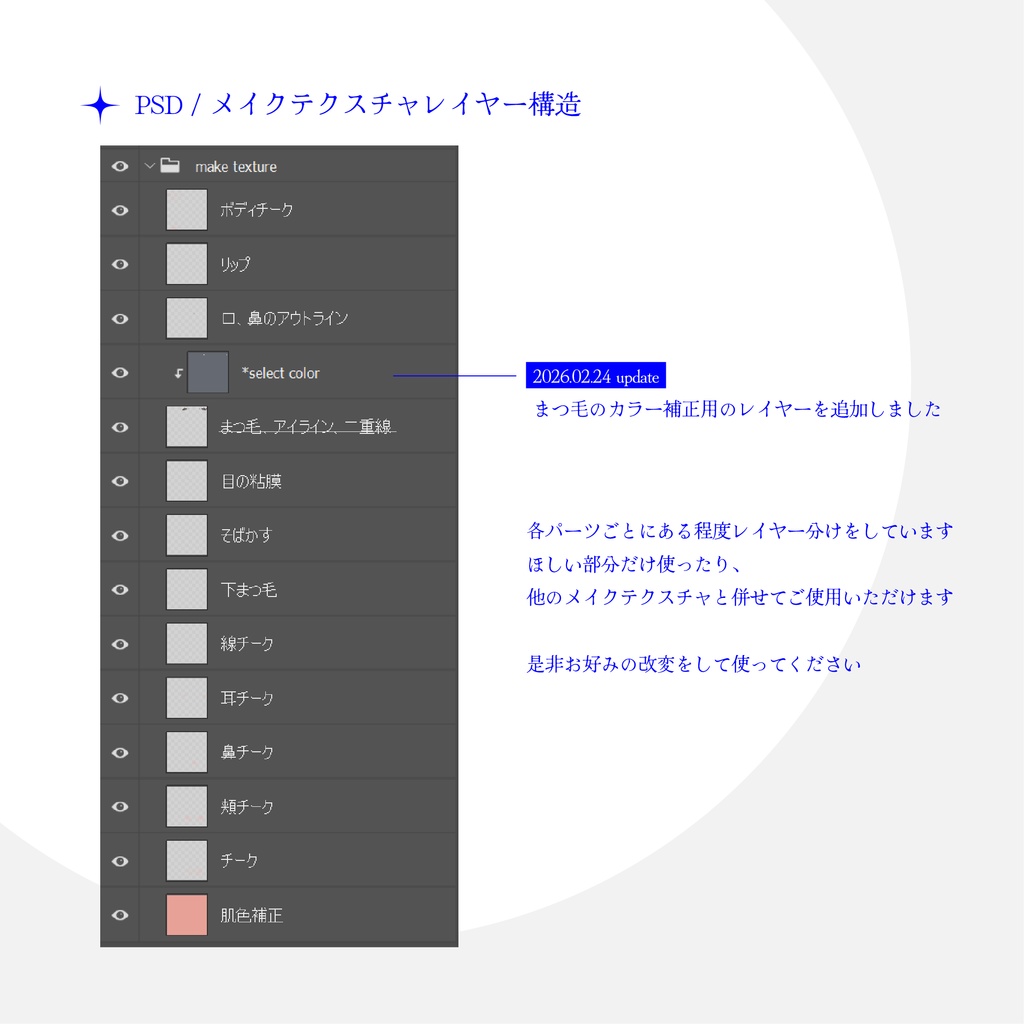The width and height of the screenshot is (1024, 1024).
Task: Collapse the make texture group chevron
Action: 150,166
